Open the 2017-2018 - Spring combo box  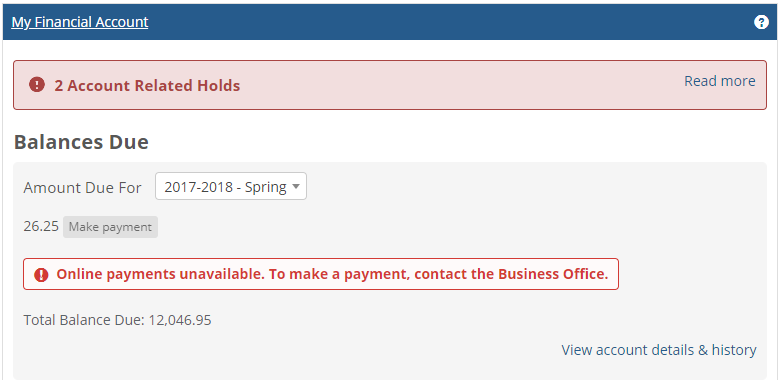click(231, 186)
